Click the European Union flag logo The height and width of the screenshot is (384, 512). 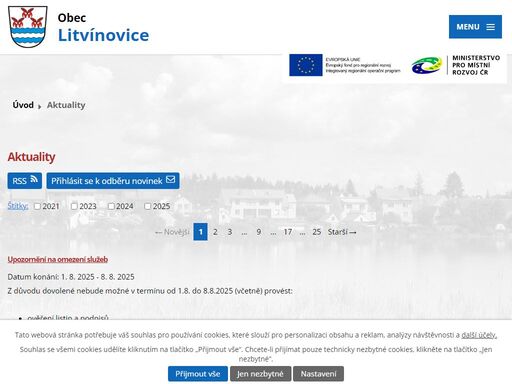pos(306,65)
